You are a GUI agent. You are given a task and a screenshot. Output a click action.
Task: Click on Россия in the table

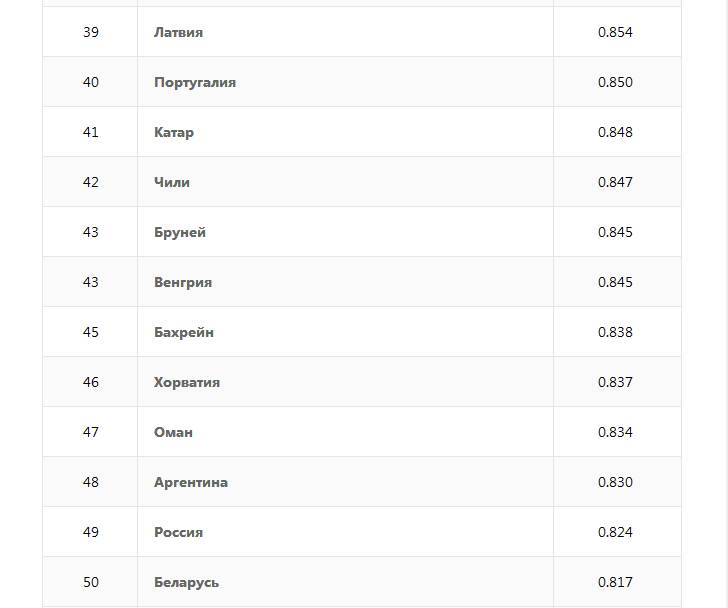pyautogui.click(x=179, y=532)
